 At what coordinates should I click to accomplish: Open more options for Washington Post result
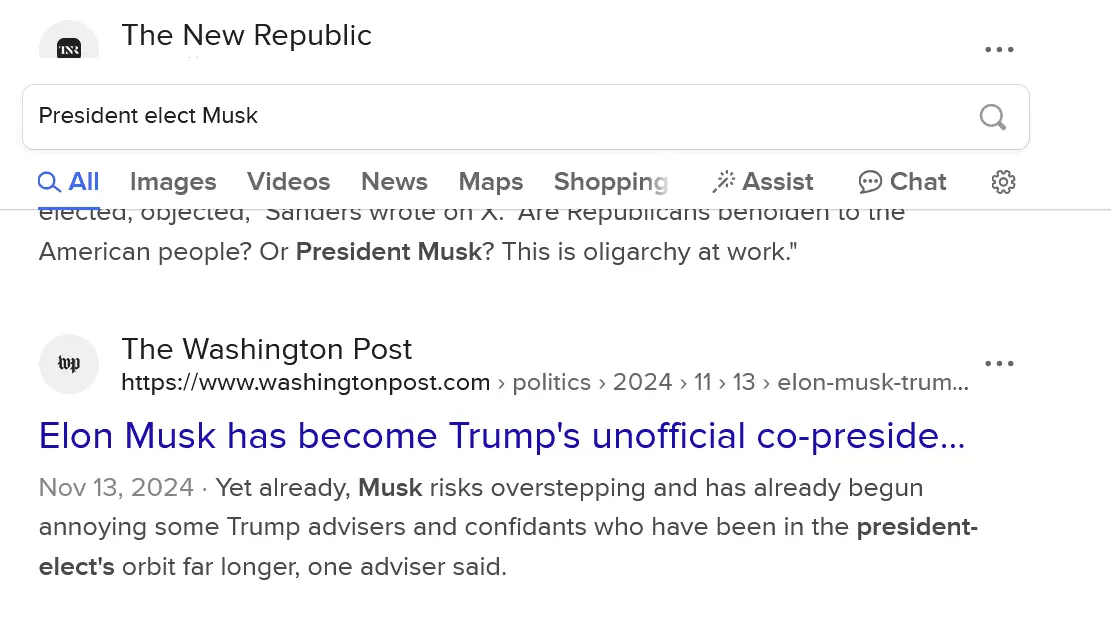pos(999,364)
